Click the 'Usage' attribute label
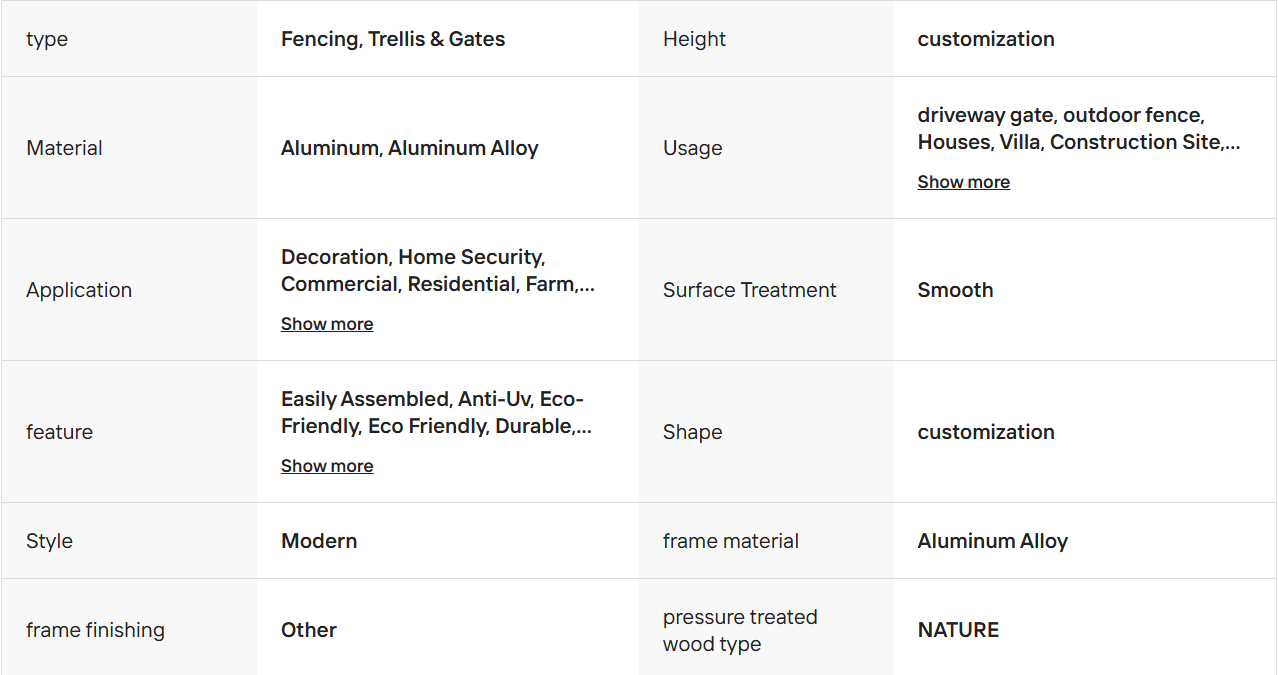The width and height of the screenshot is (1278, 675). pos(692,148)
